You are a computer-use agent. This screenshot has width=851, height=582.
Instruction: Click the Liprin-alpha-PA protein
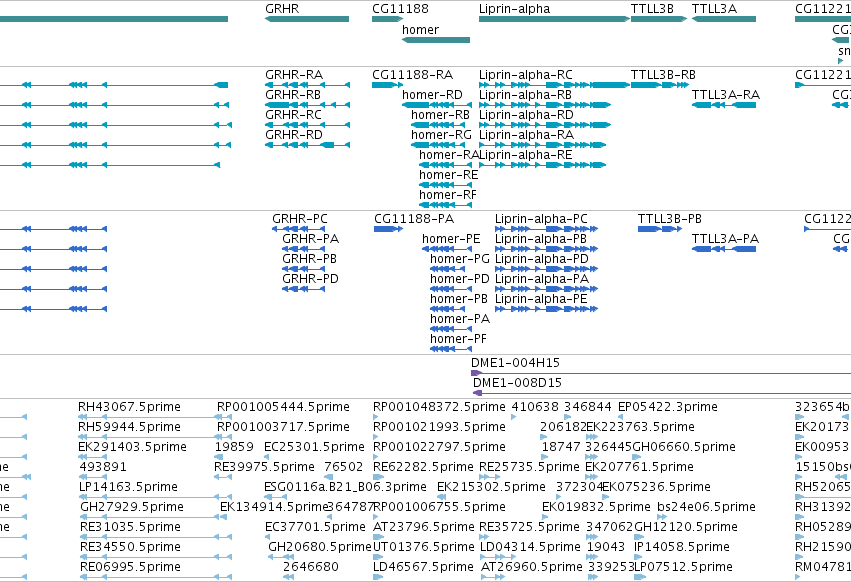[547, 289]
